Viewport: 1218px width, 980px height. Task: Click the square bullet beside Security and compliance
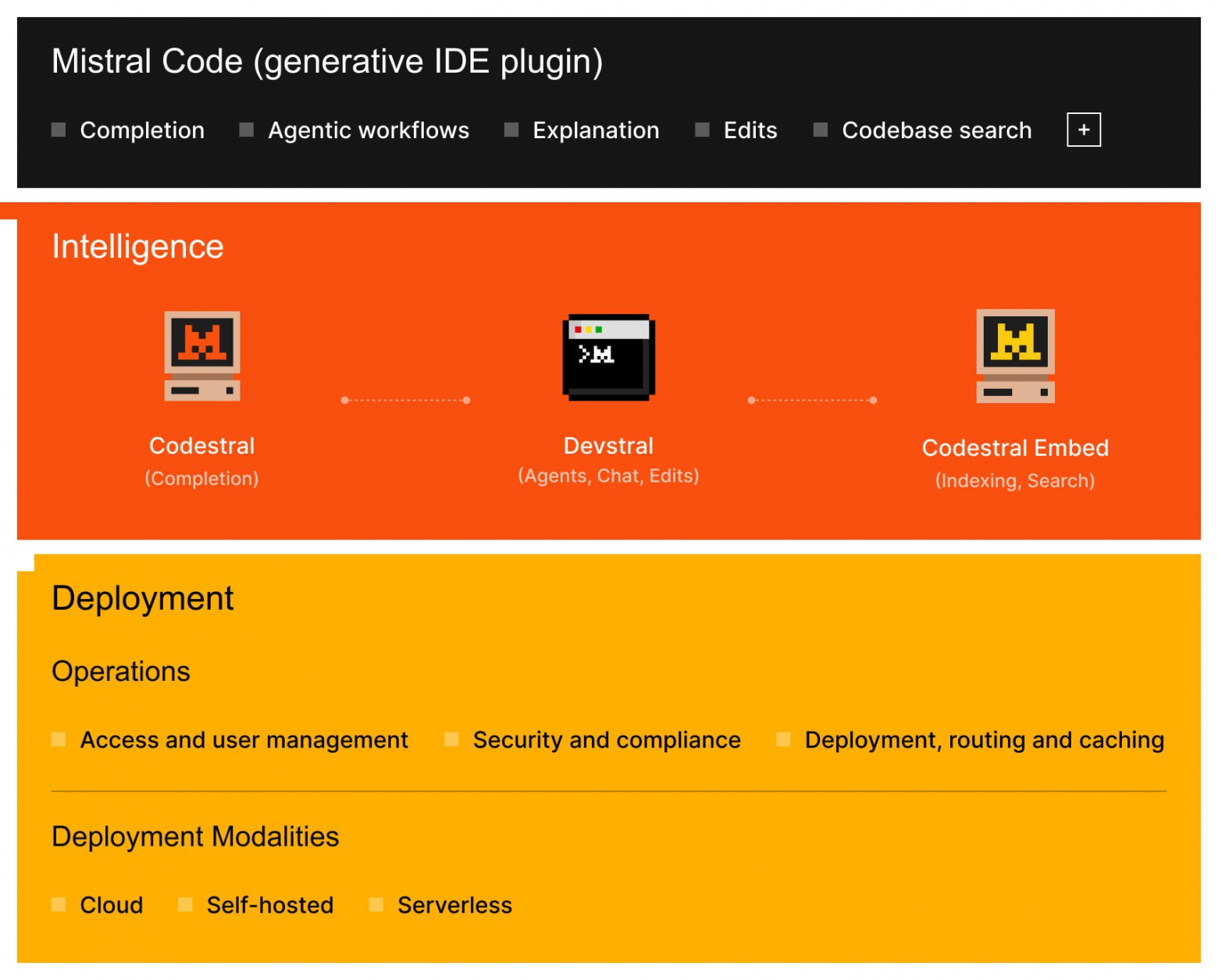[451, 739]
